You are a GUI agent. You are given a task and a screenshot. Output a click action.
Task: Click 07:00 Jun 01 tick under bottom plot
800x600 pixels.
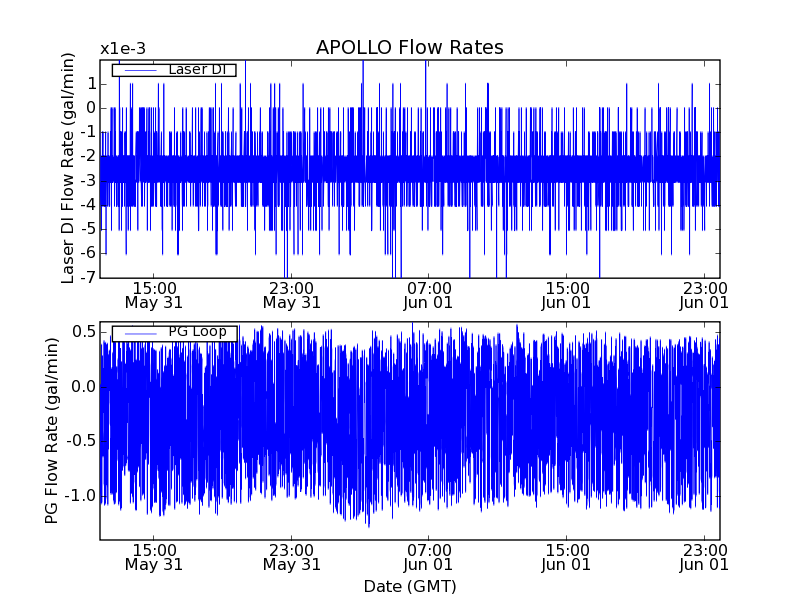(429, 557)
